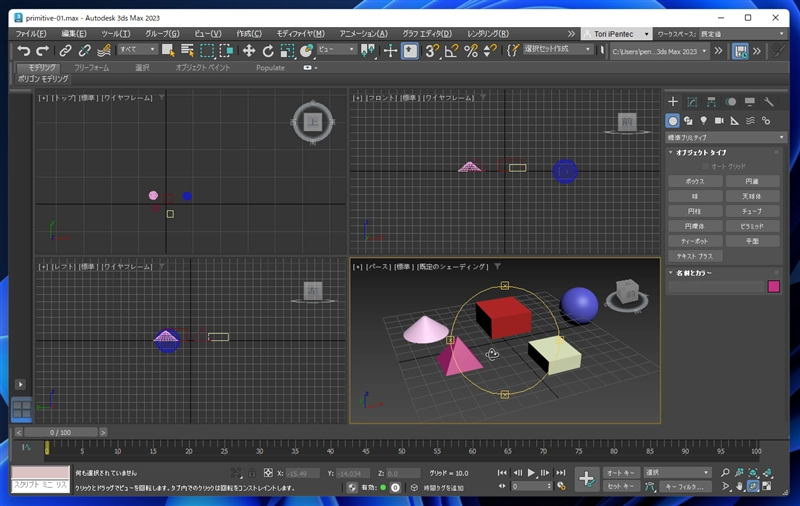Click the Select and Place icon

click(x=306, y=50)
